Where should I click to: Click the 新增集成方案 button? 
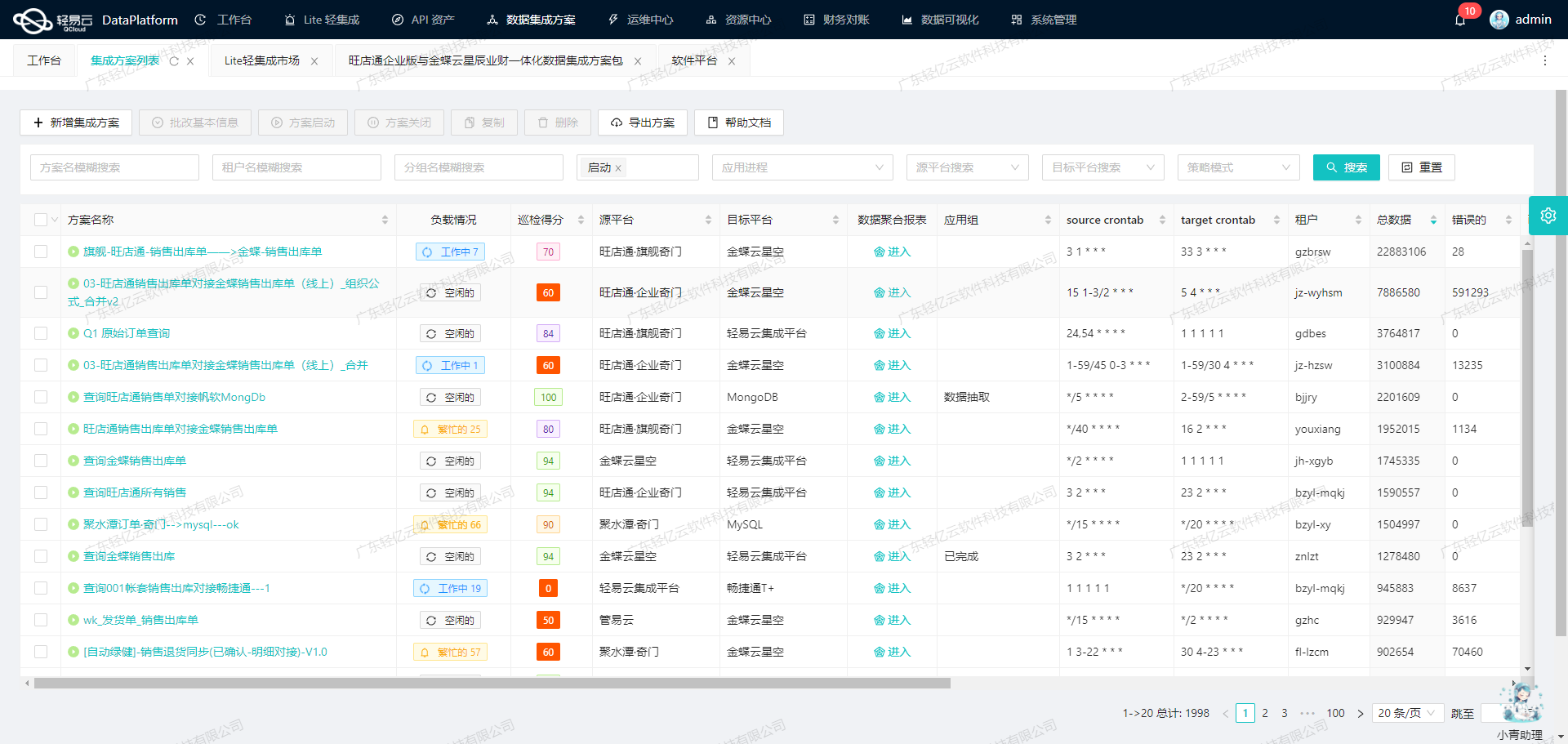click(76, 123)
